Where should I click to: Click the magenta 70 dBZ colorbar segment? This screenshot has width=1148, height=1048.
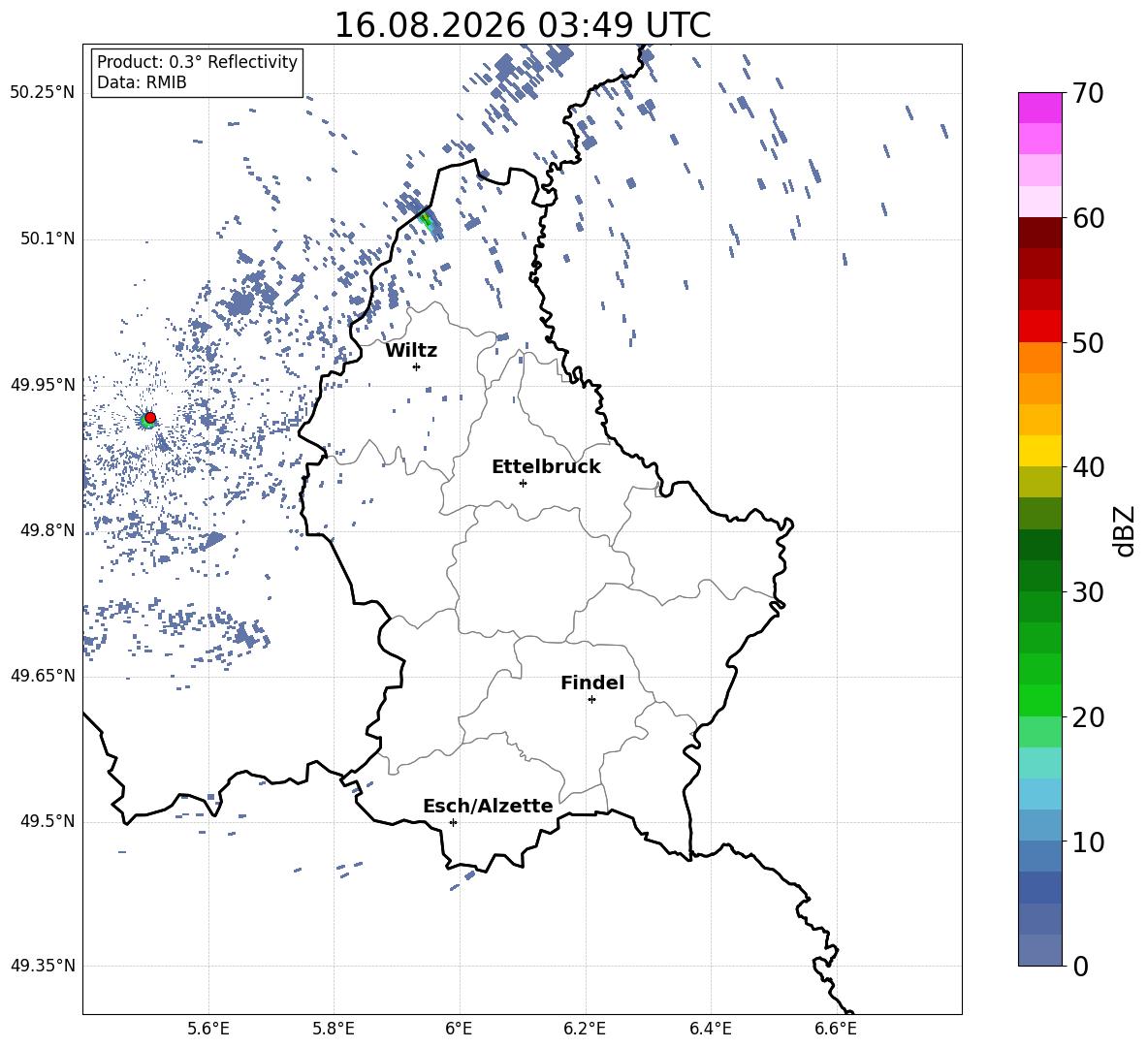[1039, 108]
